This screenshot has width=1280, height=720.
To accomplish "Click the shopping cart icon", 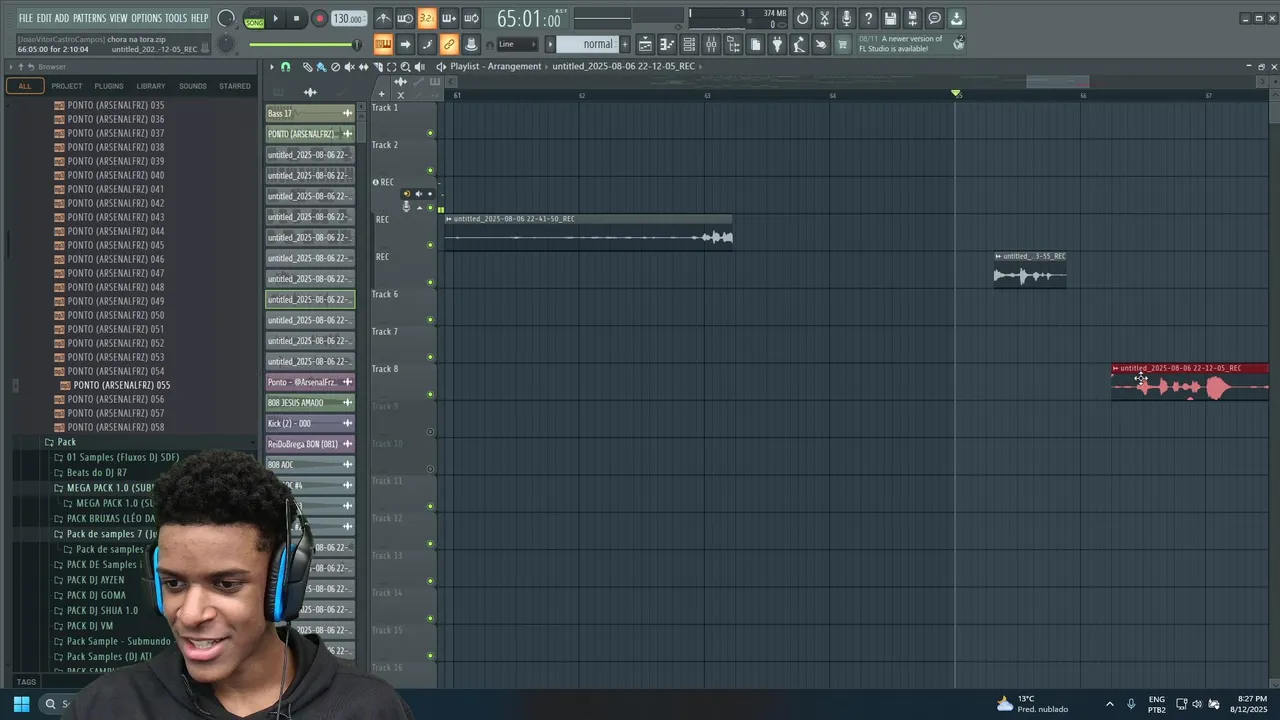I will tap(843, 44).
